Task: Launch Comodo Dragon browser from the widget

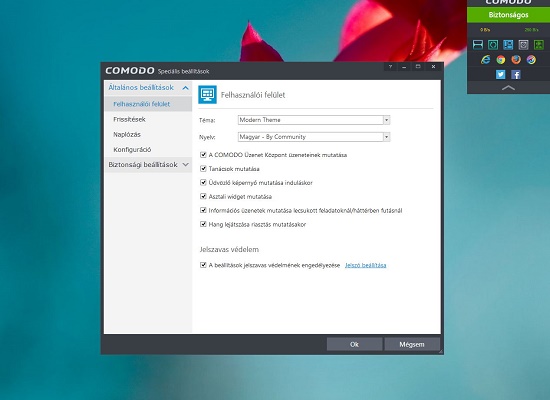Action: point(531,60)
